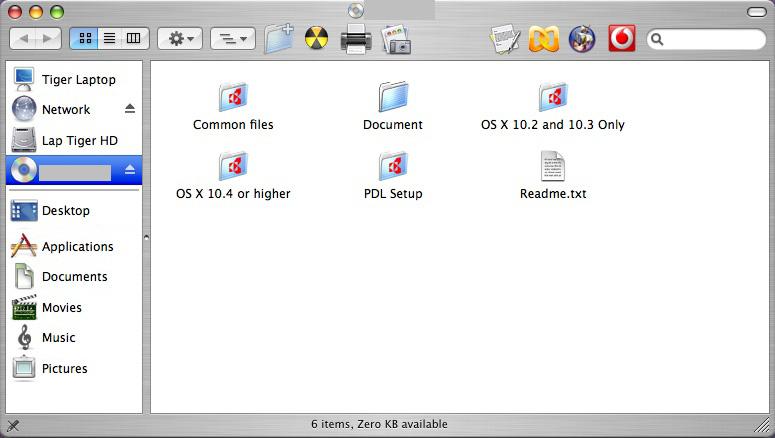Open the Action gear dropdown menu
Viewport: 775px width, 438px height.
coord(180,39)
